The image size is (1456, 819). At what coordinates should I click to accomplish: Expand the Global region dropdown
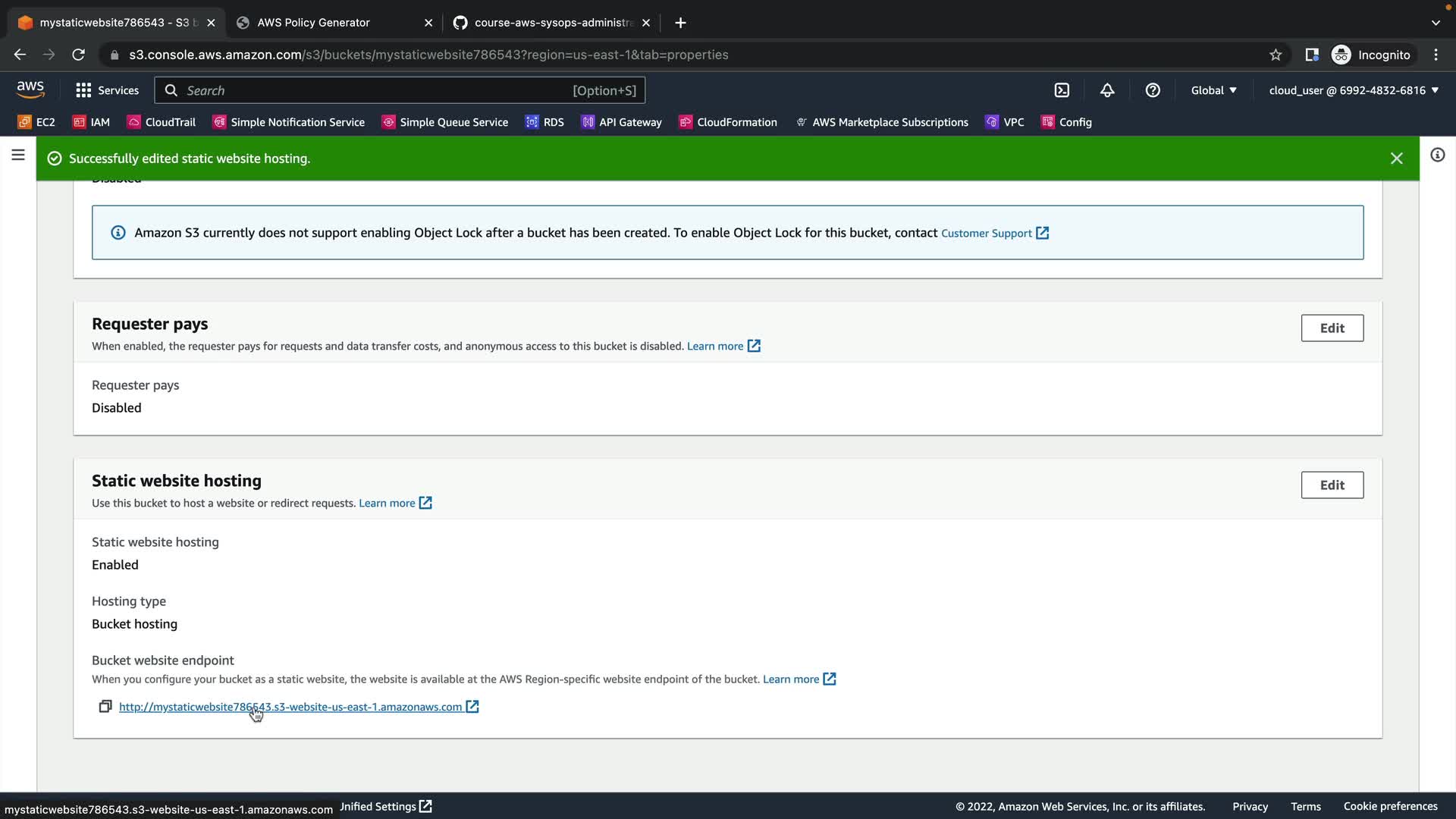(x=1213, y=90)
